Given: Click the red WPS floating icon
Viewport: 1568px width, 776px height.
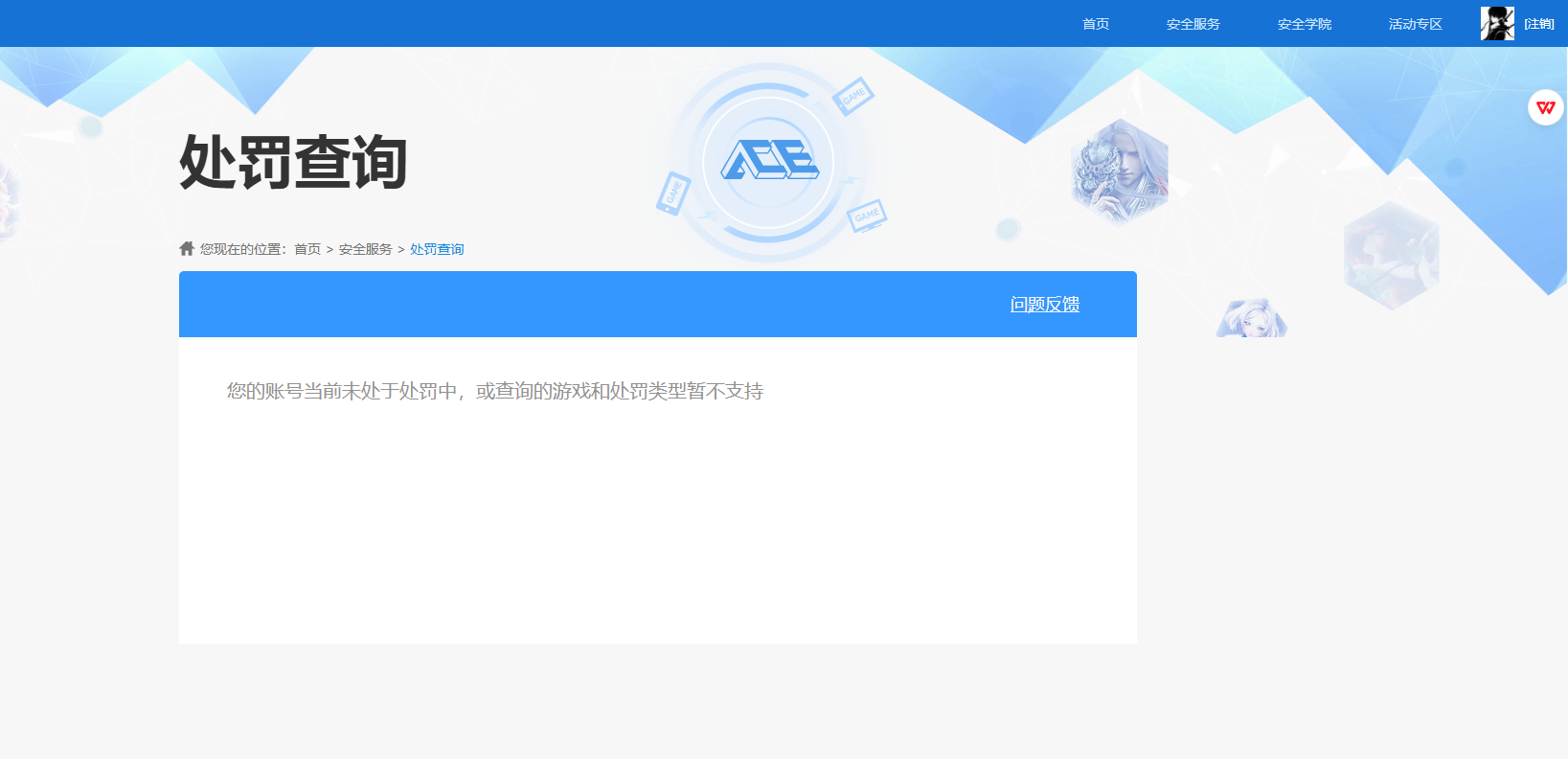Looking at the screenshot, I should pyautogui.click(x=1546, y=107).
